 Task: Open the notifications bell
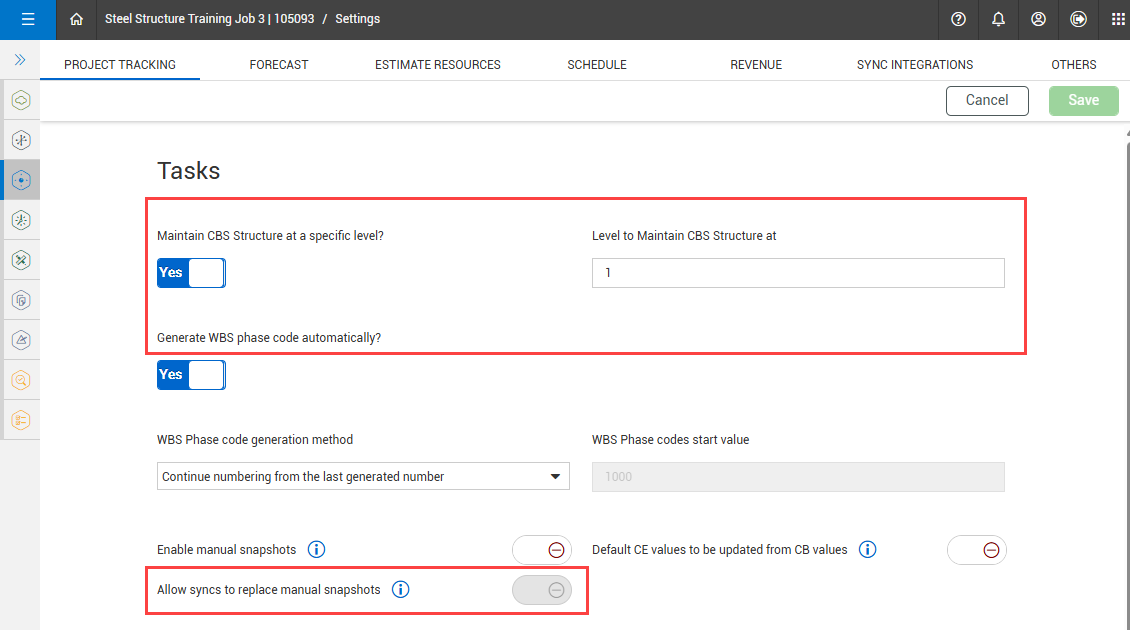[998, 19]
